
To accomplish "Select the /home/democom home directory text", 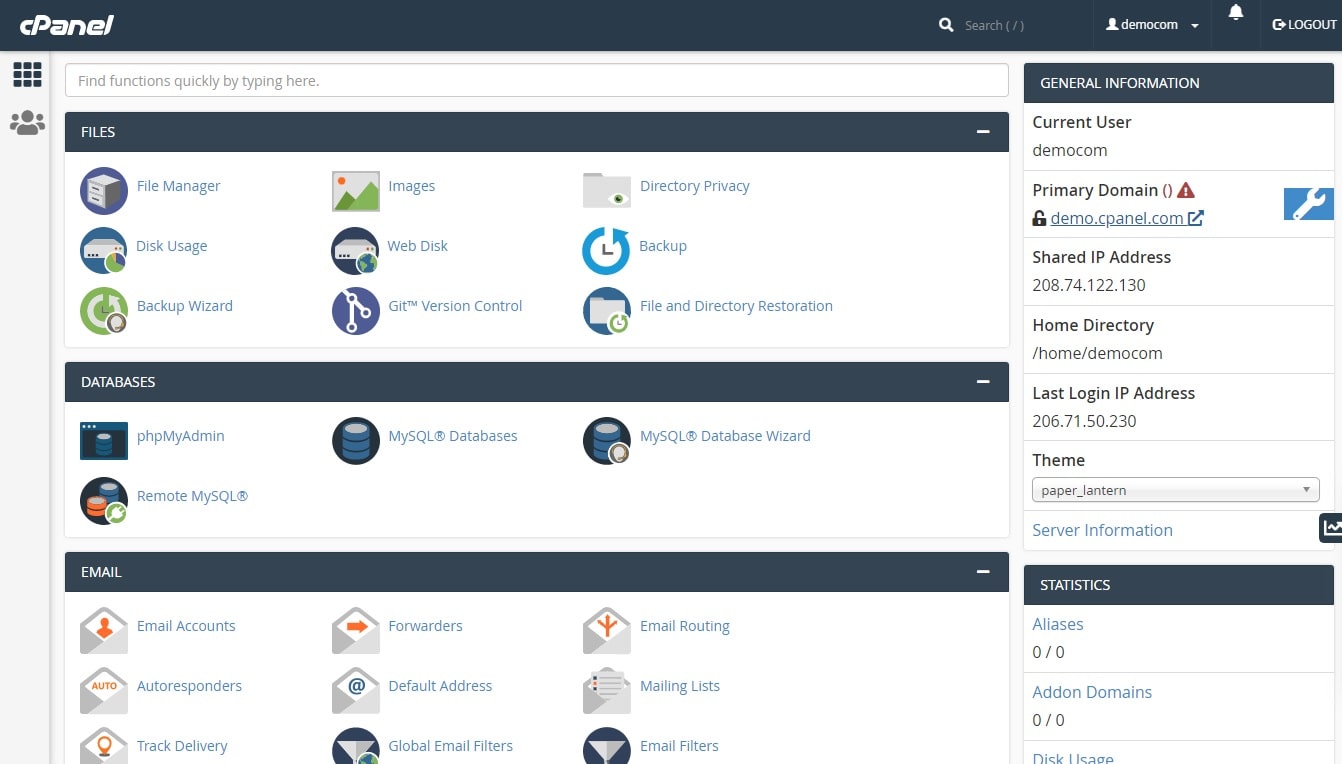I will pyautogui.click(x=1097, y=353).
